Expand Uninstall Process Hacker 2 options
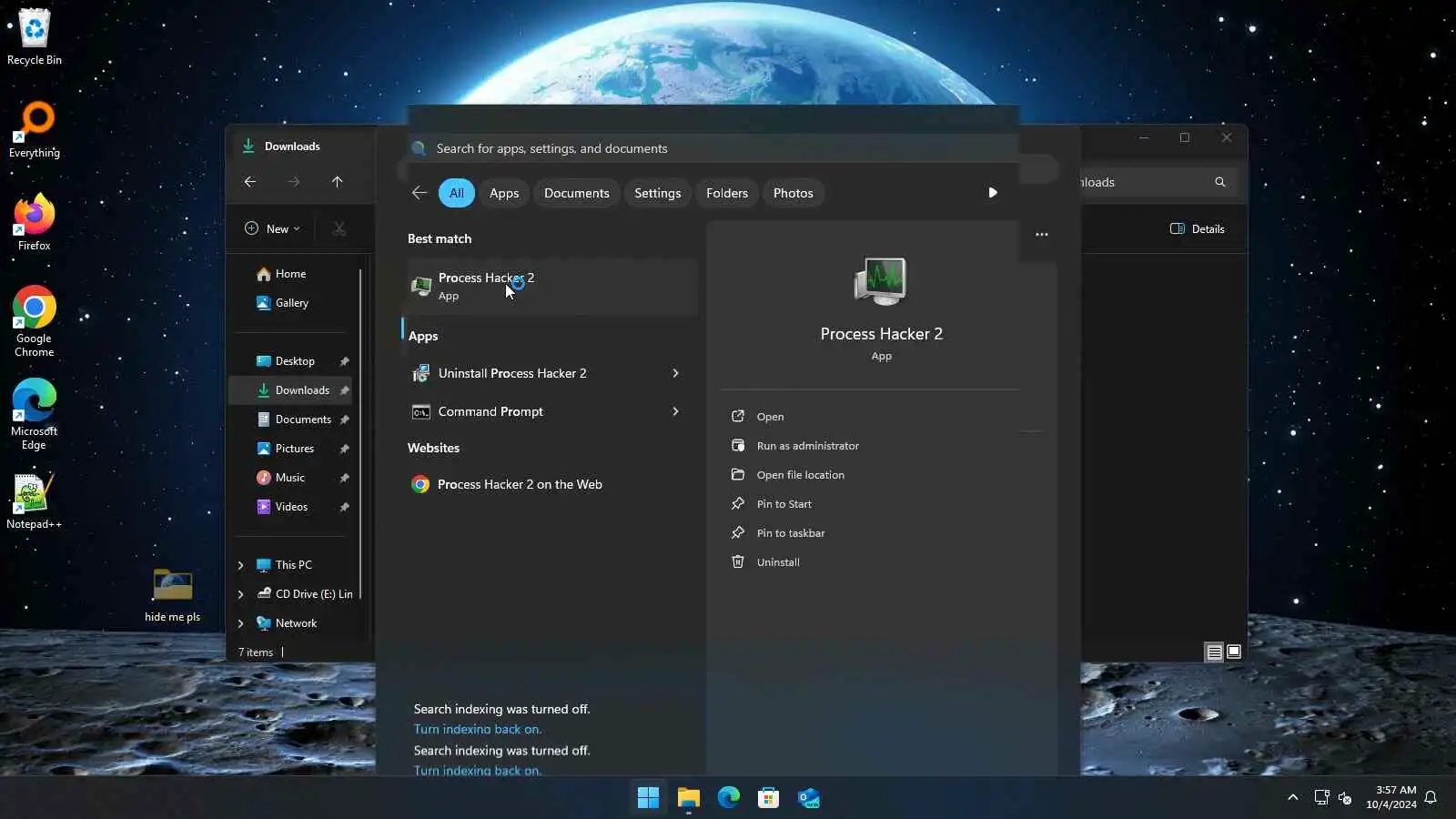Image resolution: width=1456 pixels, height=819 pixels. [x=675, y=373]
